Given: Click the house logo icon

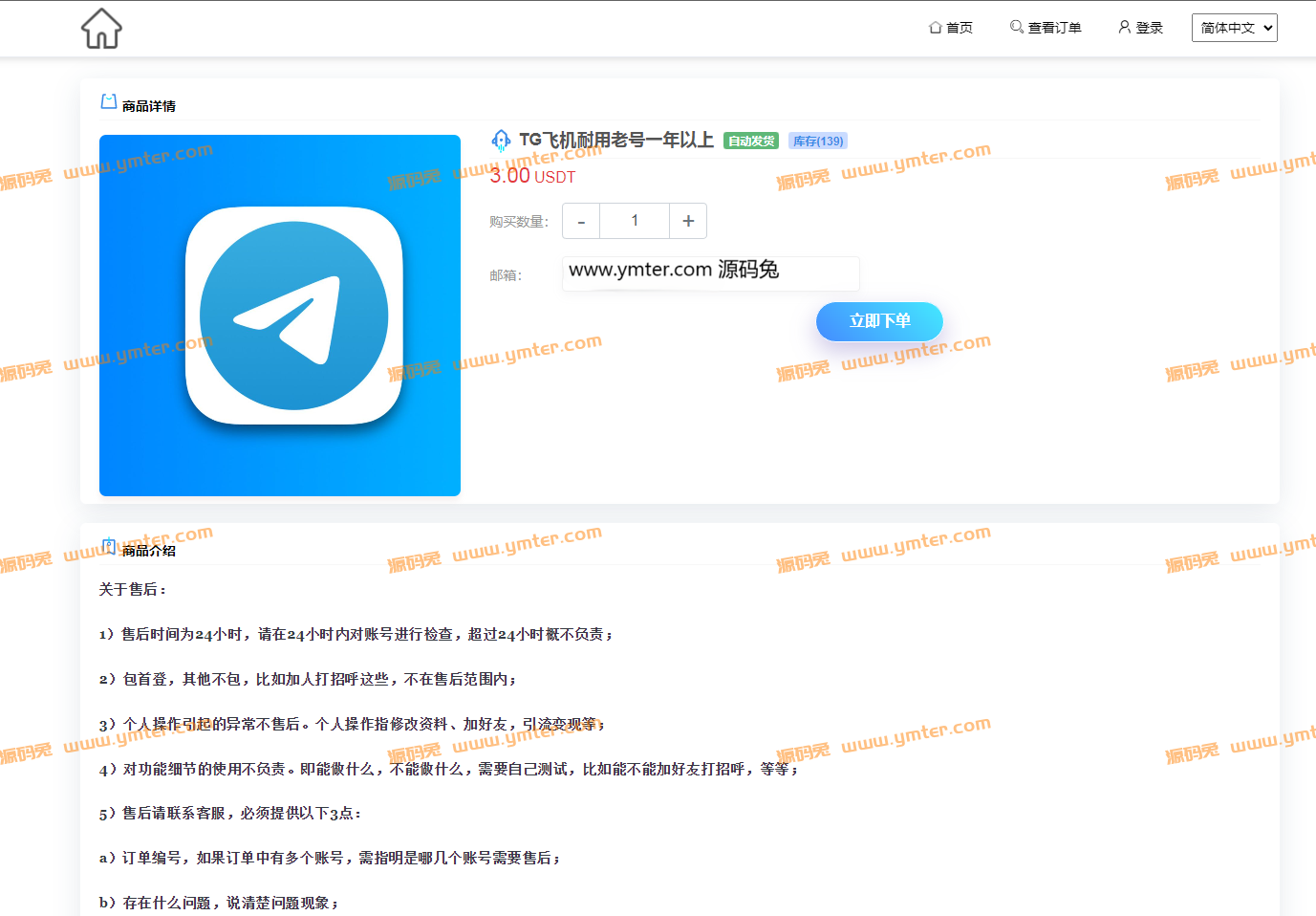Looking at the screenshot, I should click(x=101, y=29).
